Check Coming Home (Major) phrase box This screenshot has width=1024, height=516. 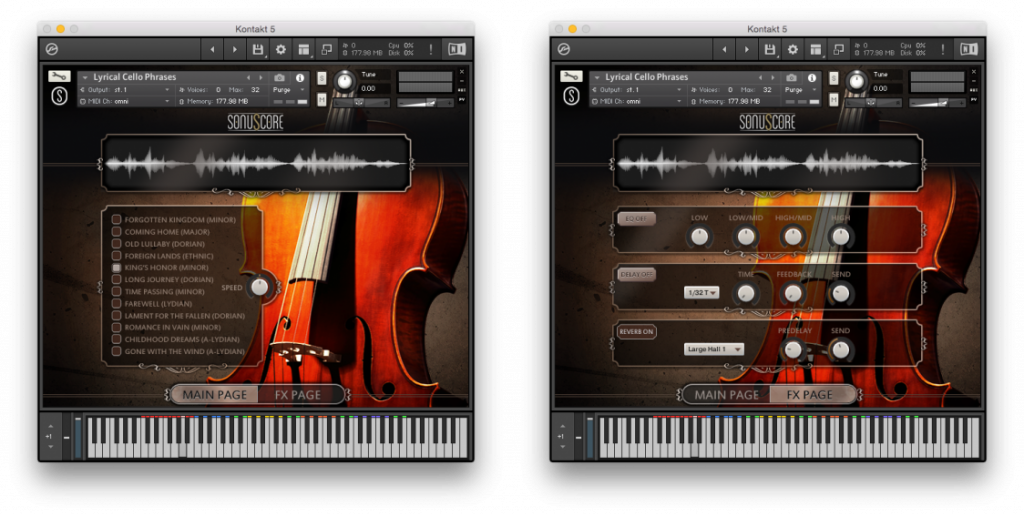[116, 231]
